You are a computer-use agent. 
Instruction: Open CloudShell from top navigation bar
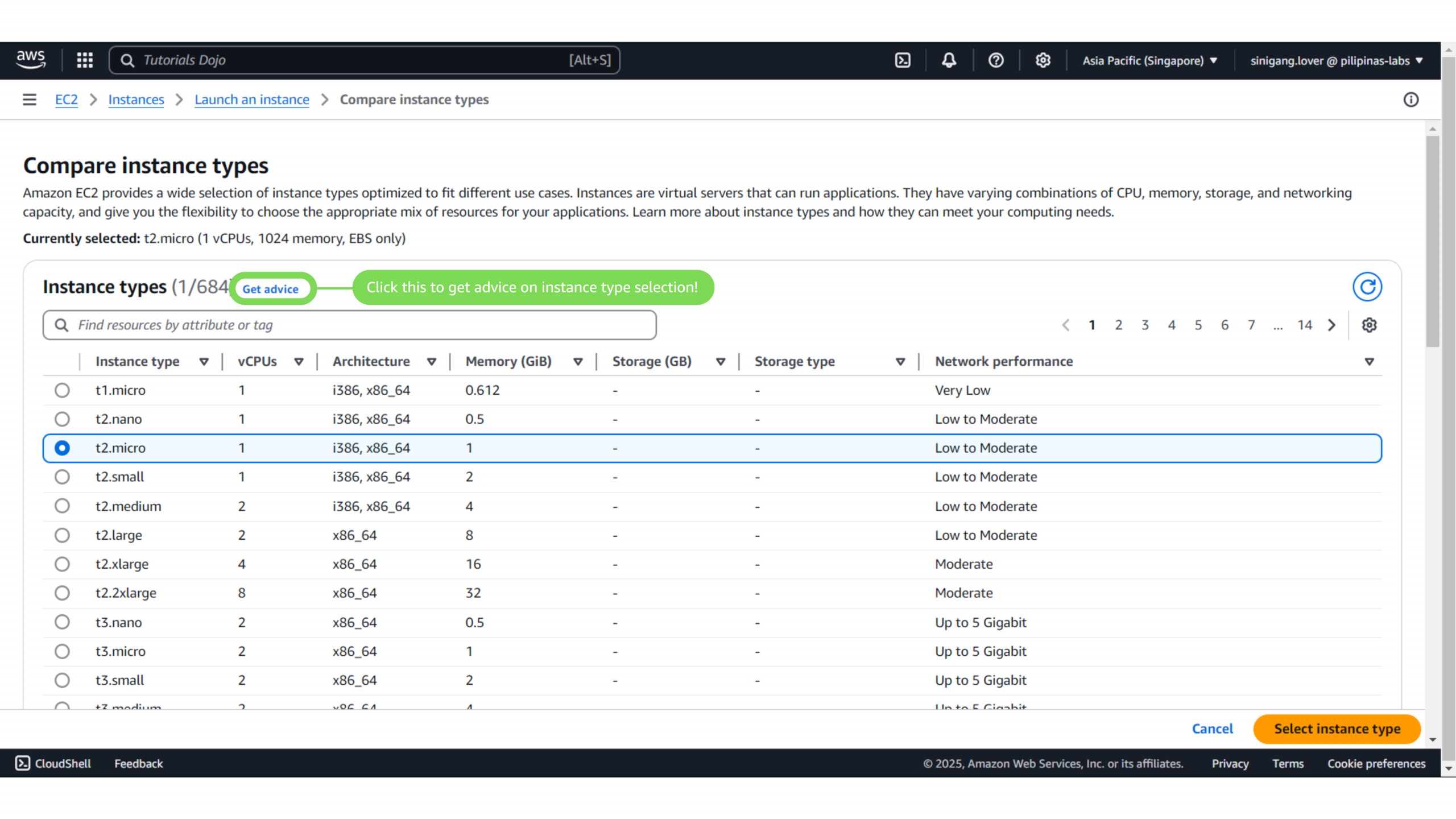tap(903, 60)
